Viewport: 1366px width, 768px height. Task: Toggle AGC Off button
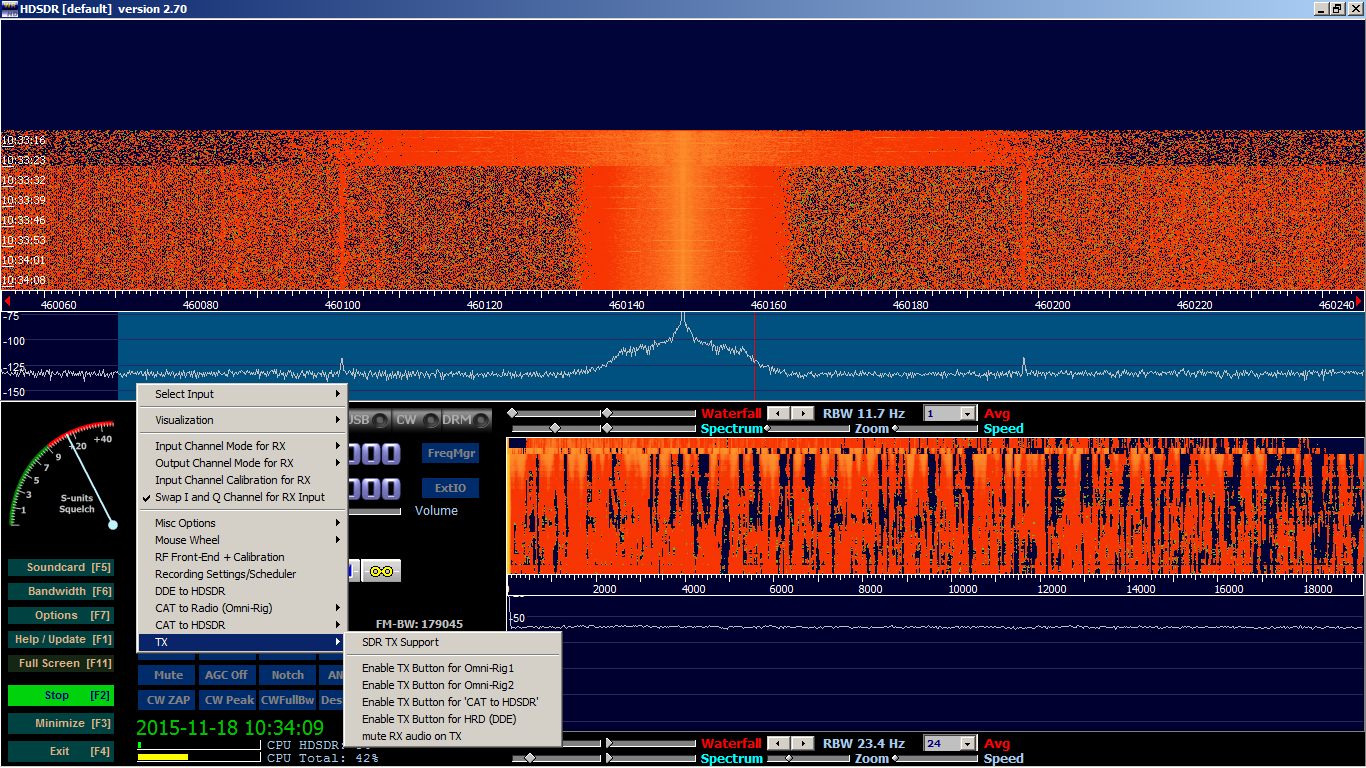click(226, 675)
